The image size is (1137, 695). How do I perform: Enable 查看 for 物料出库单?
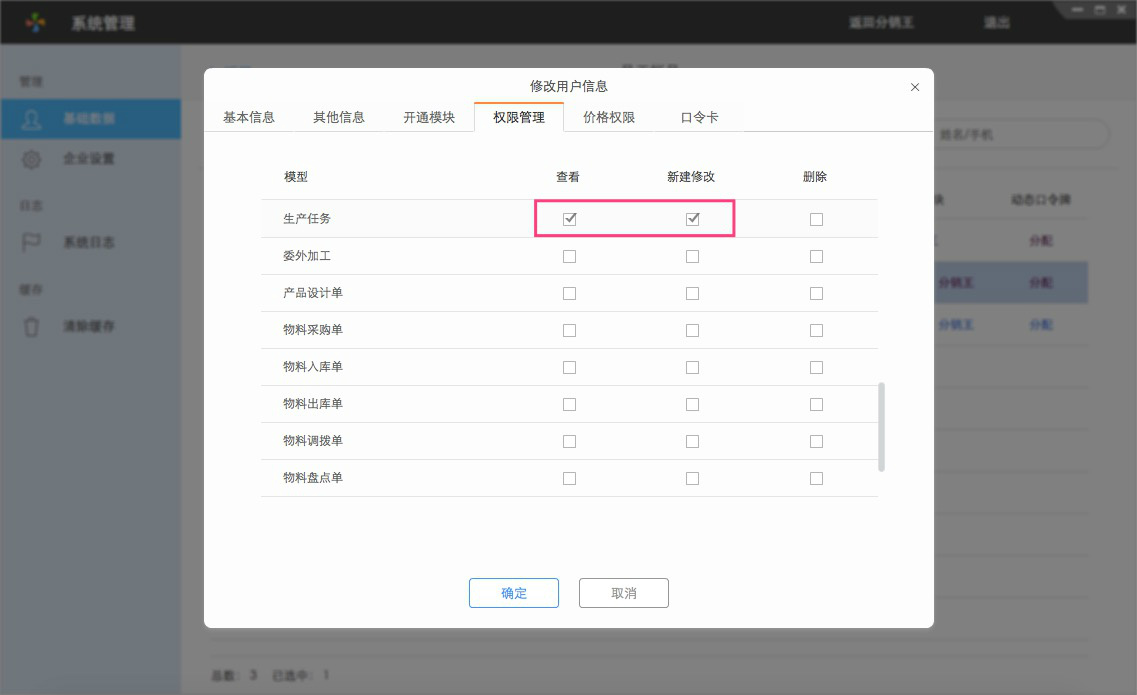[569, 404]
